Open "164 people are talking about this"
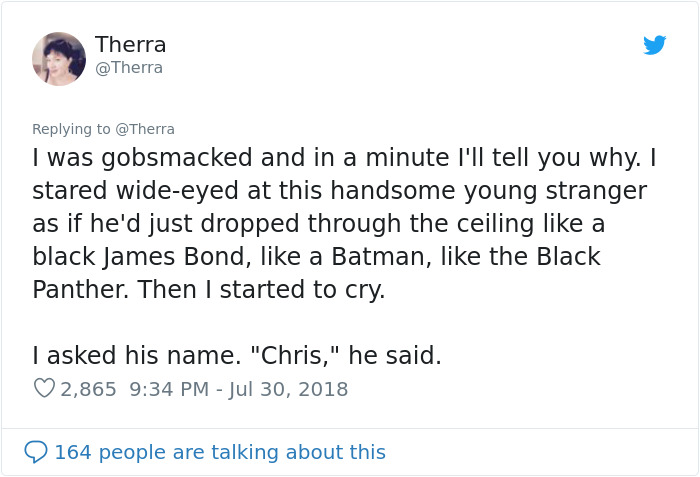This screenshot has width=700, height=477. 219,452
